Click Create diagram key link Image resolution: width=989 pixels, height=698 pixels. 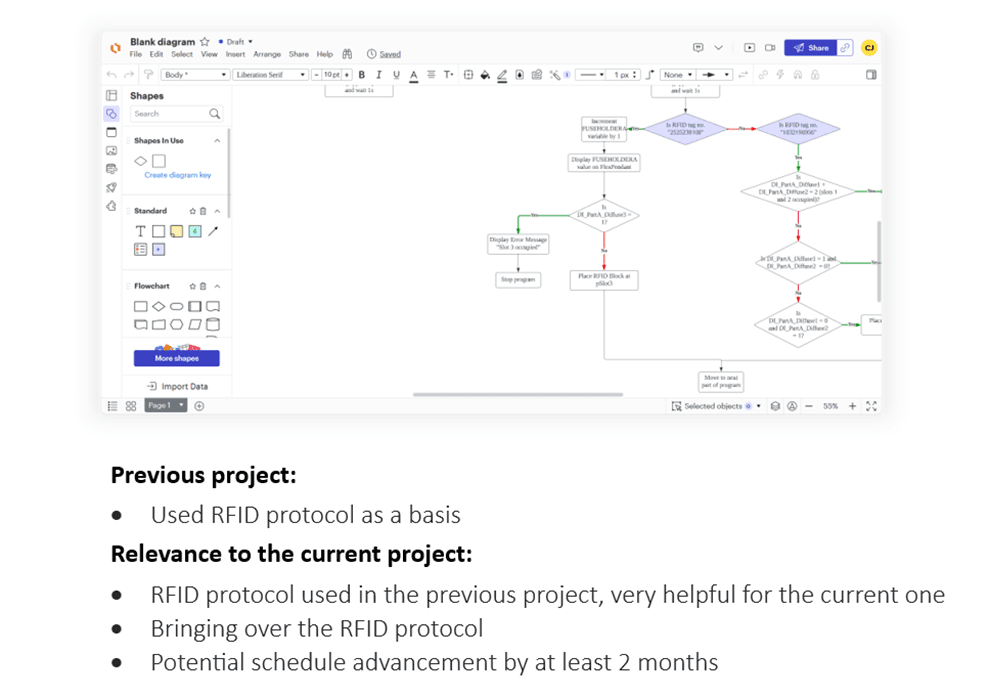(177, 175)
